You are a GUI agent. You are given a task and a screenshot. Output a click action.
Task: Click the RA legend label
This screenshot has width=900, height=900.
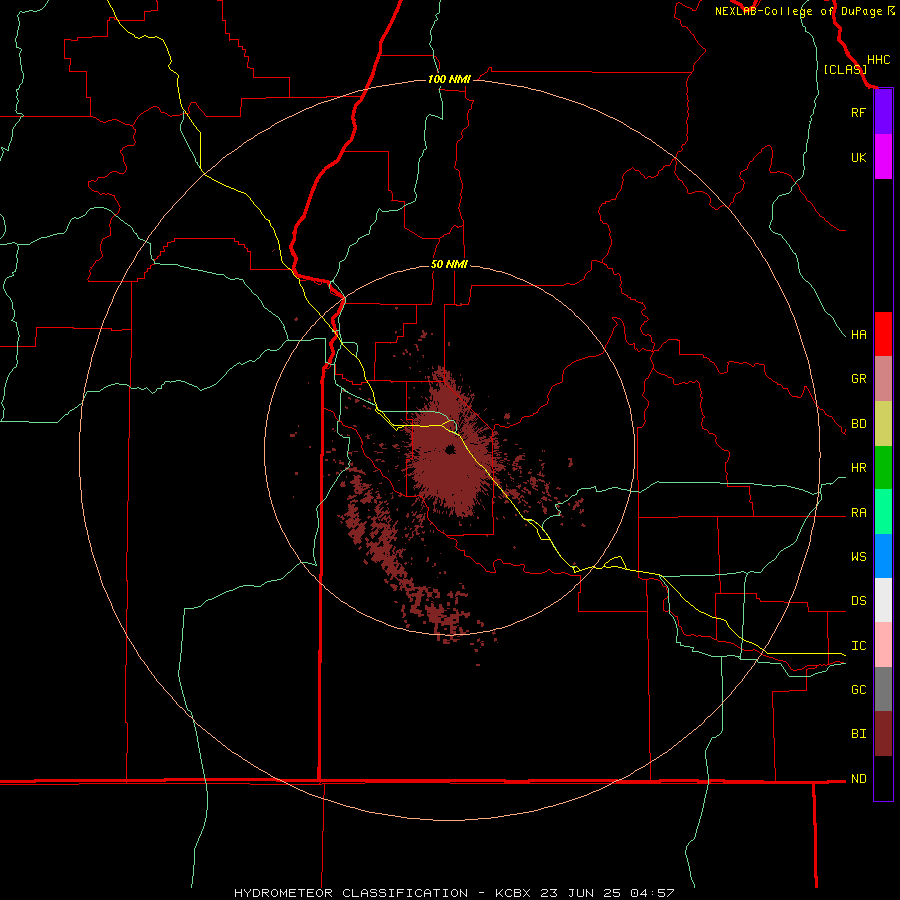click(858, 513)
